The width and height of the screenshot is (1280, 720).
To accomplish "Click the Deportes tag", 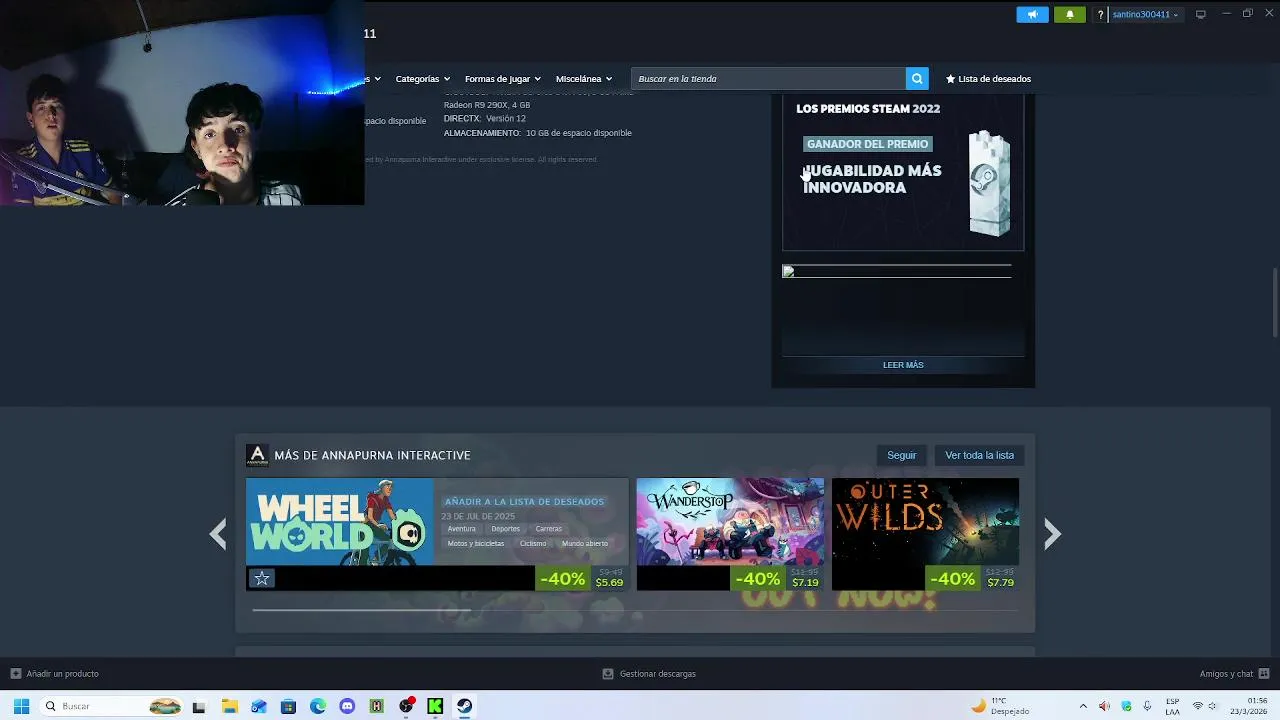I will (505, 529).
